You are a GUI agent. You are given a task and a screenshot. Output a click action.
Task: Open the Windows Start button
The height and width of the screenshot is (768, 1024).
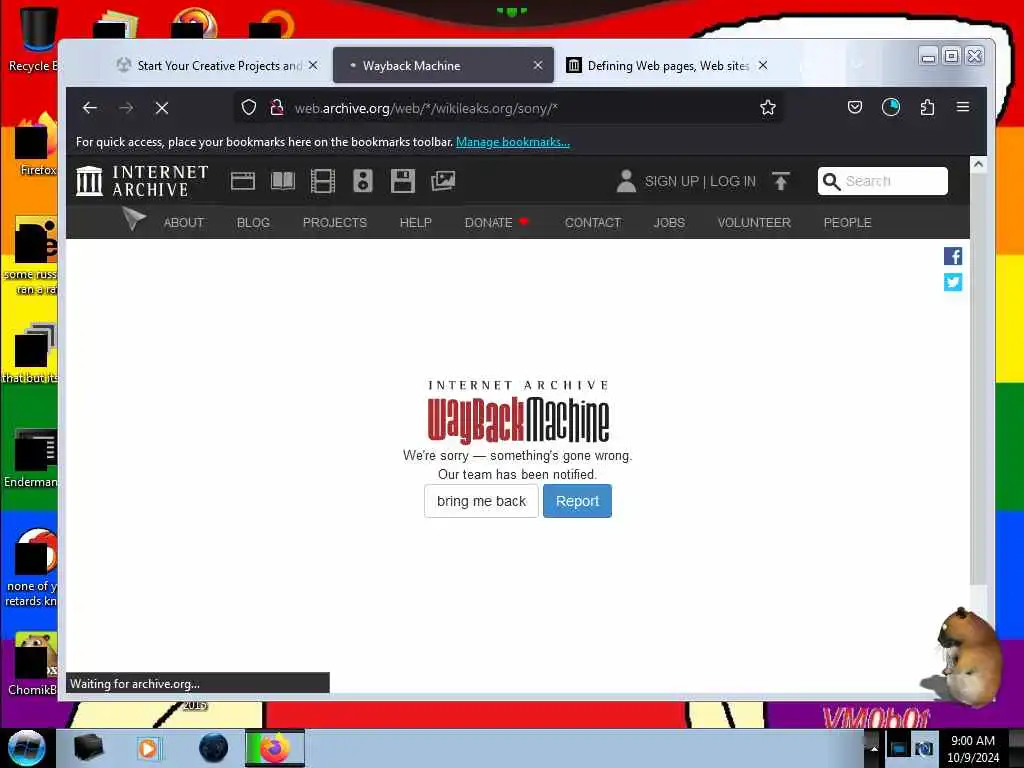tap(27, 748)
